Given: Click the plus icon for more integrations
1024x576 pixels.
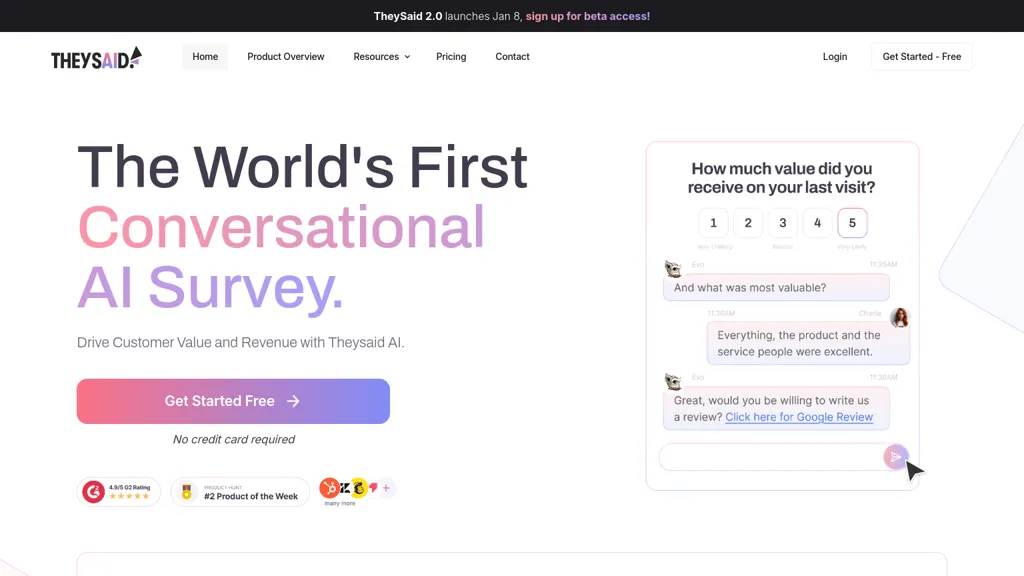Looking at the screenshot, I should [x=387, y=488].
